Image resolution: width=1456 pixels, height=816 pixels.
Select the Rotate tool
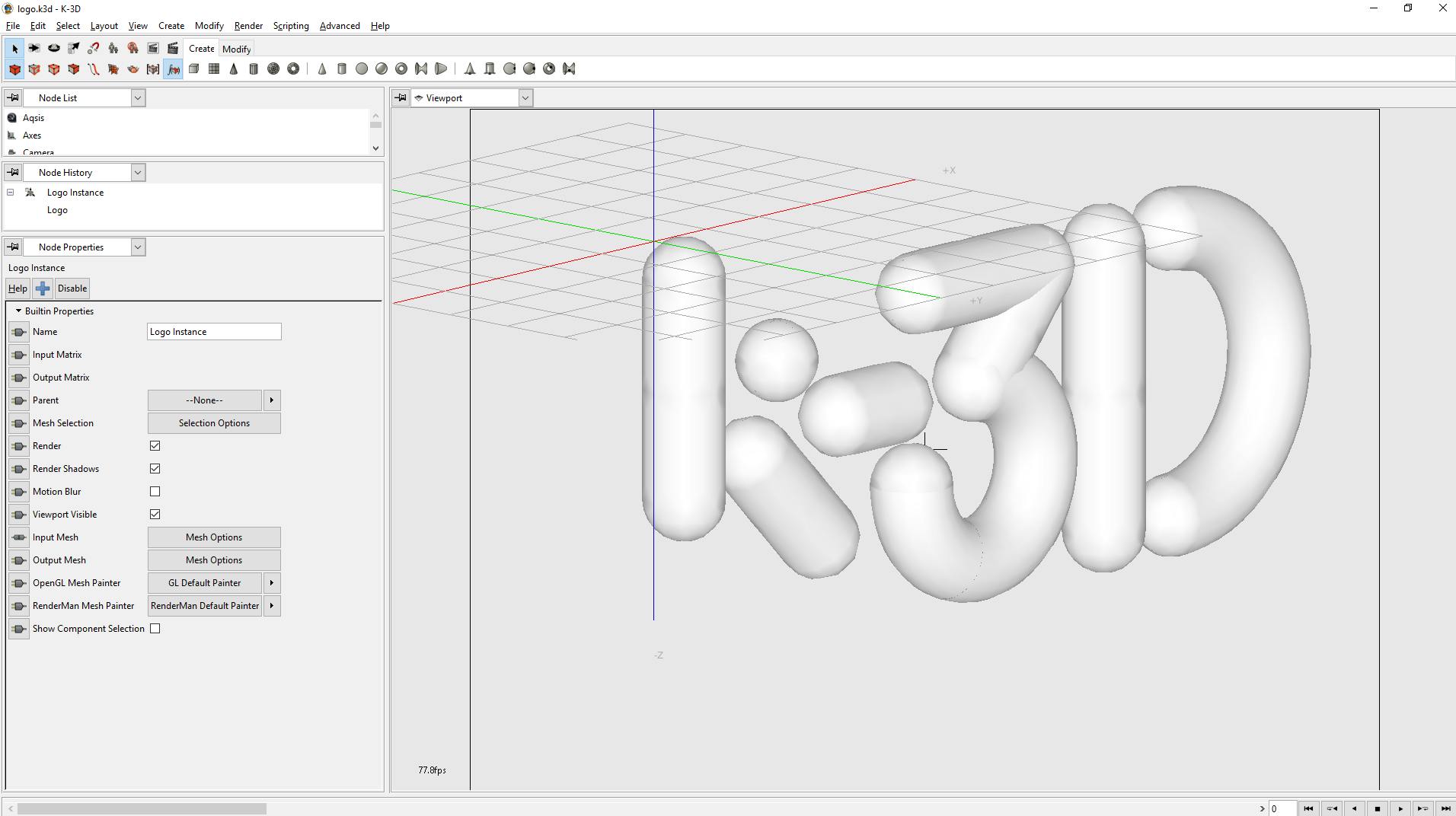(53, 48)
